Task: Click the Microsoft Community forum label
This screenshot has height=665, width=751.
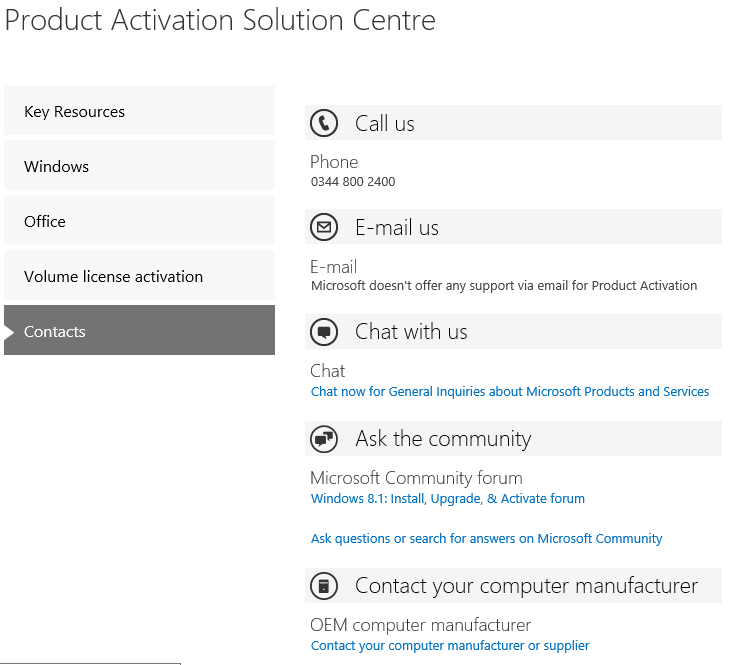Action: pos(416,478)
